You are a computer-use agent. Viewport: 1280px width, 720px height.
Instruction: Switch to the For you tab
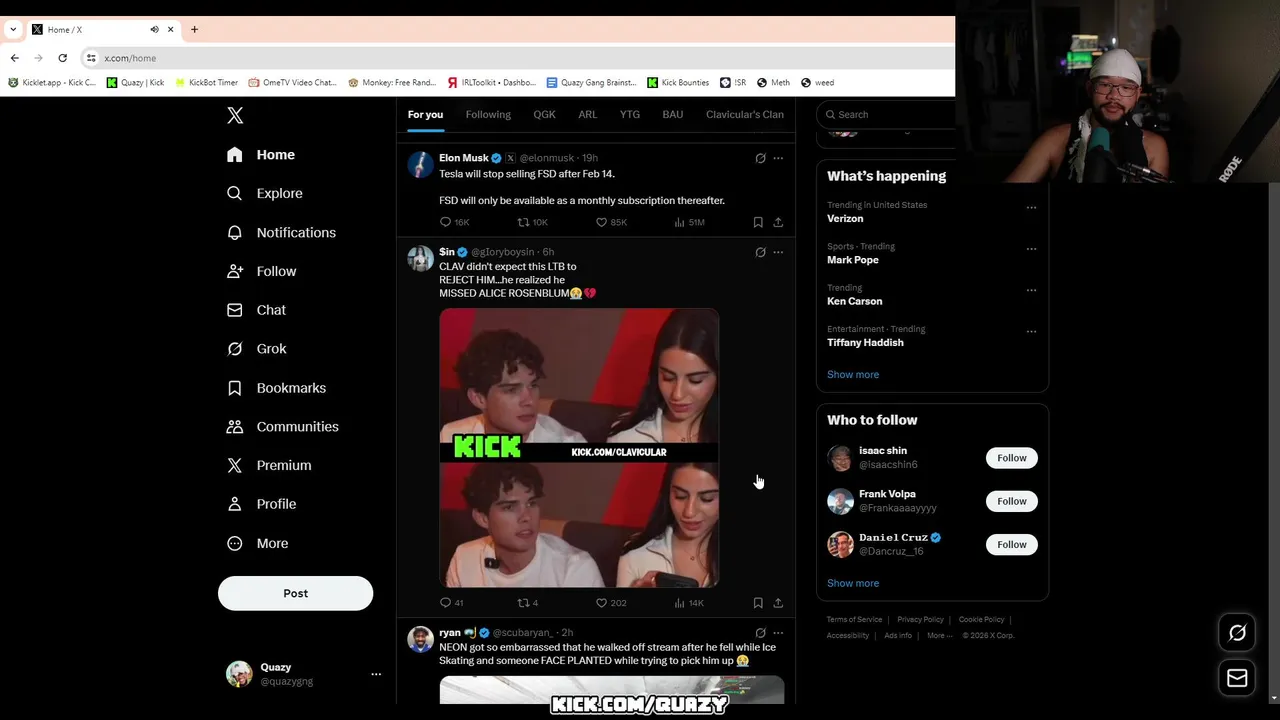[425, 114]
